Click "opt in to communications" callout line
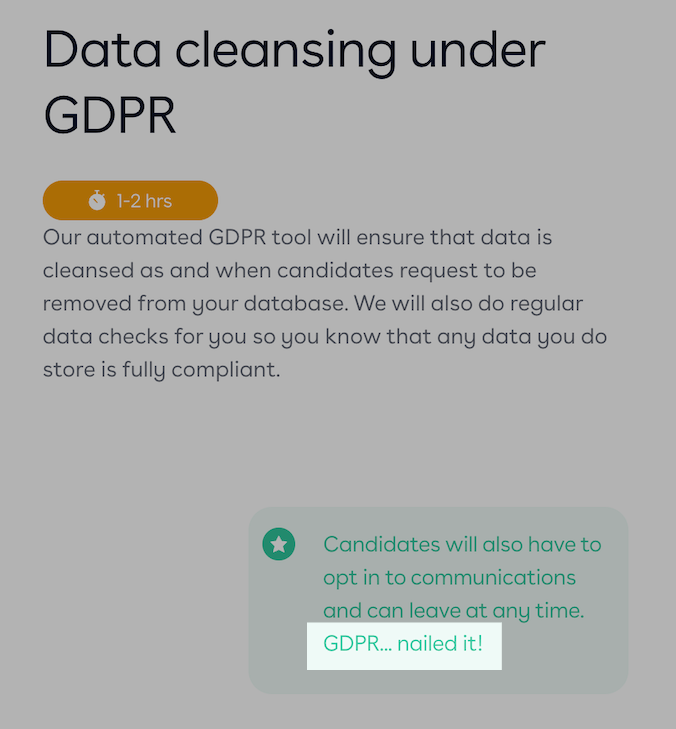The image size is (676, 729). [x=450, y=578]
